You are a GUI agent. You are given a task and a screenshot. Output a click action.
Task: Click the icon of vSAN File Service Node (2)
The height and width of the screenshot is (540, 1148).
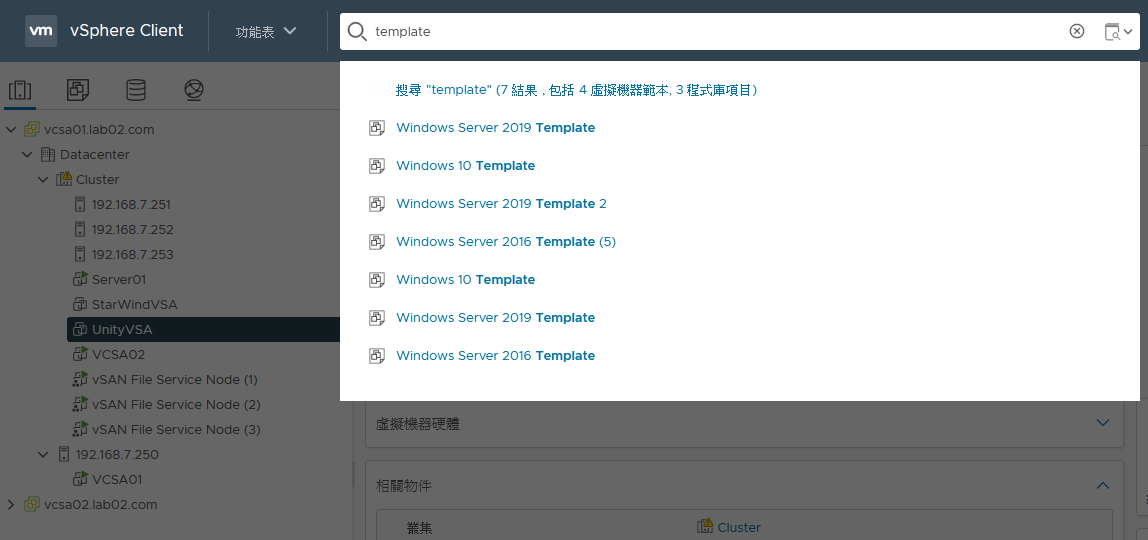coord(80,404)
